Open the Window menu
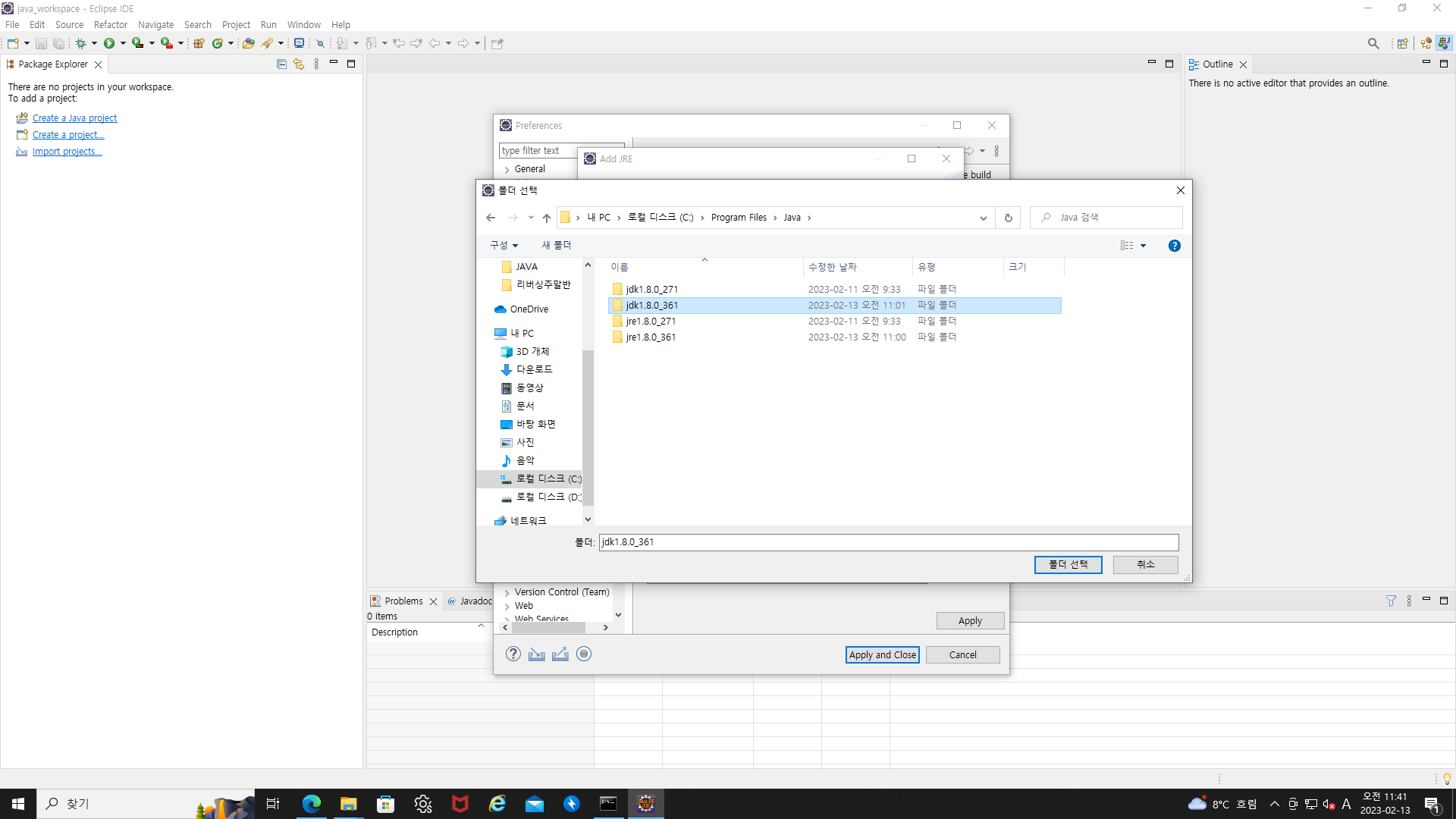 pos(303,24)
